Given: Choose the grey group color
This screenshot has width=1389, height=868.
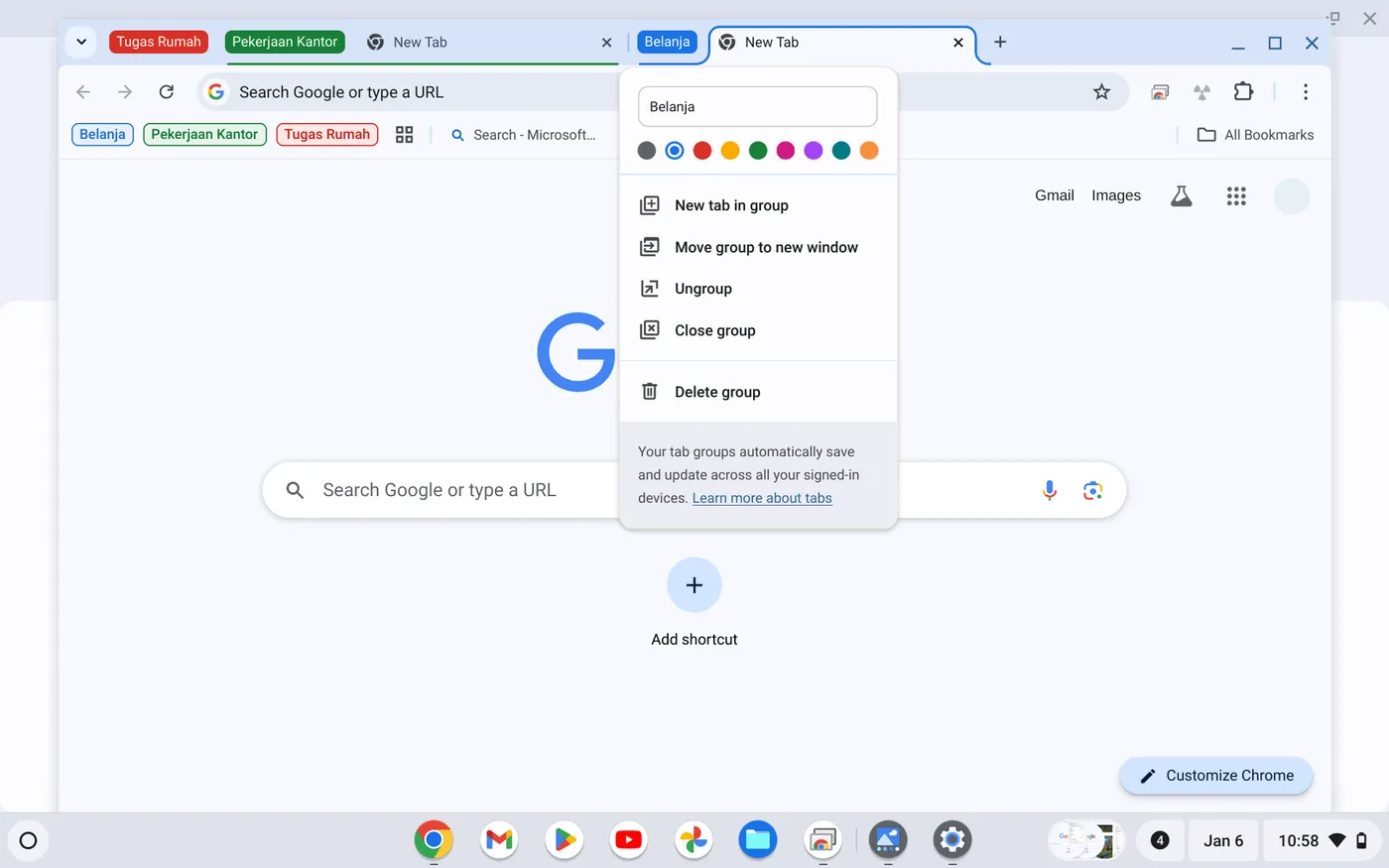Looking at the screenshot, I should pos(647,151).
